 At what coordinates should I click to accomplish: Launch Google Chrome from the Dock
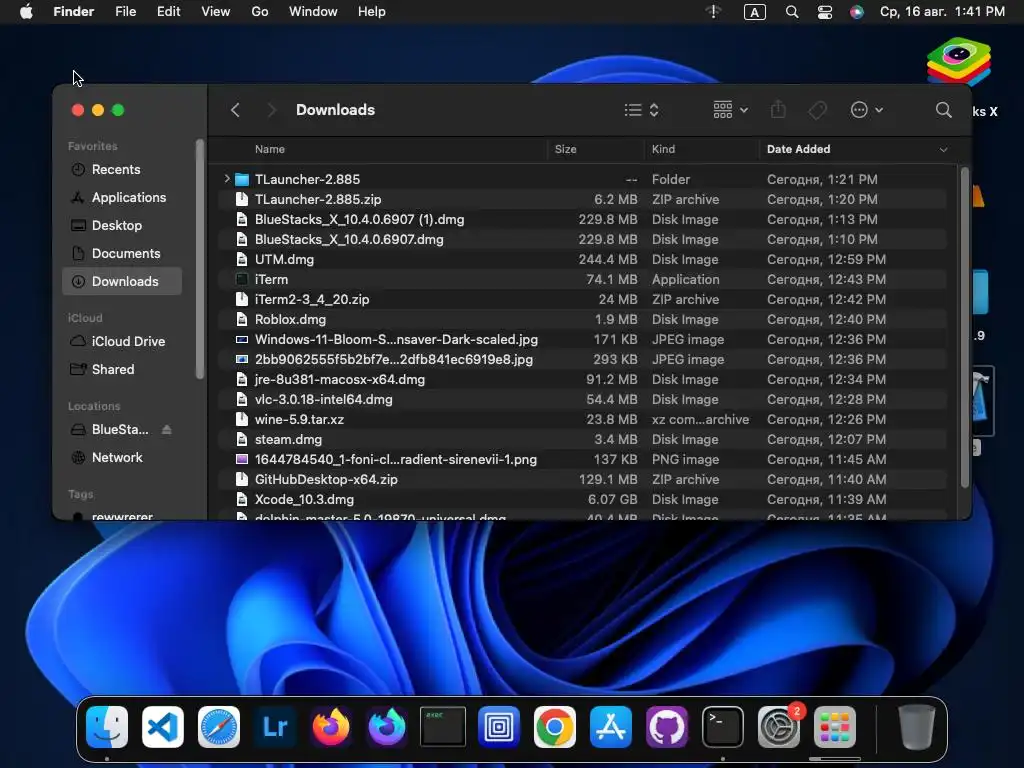click(x=555, y=727)
